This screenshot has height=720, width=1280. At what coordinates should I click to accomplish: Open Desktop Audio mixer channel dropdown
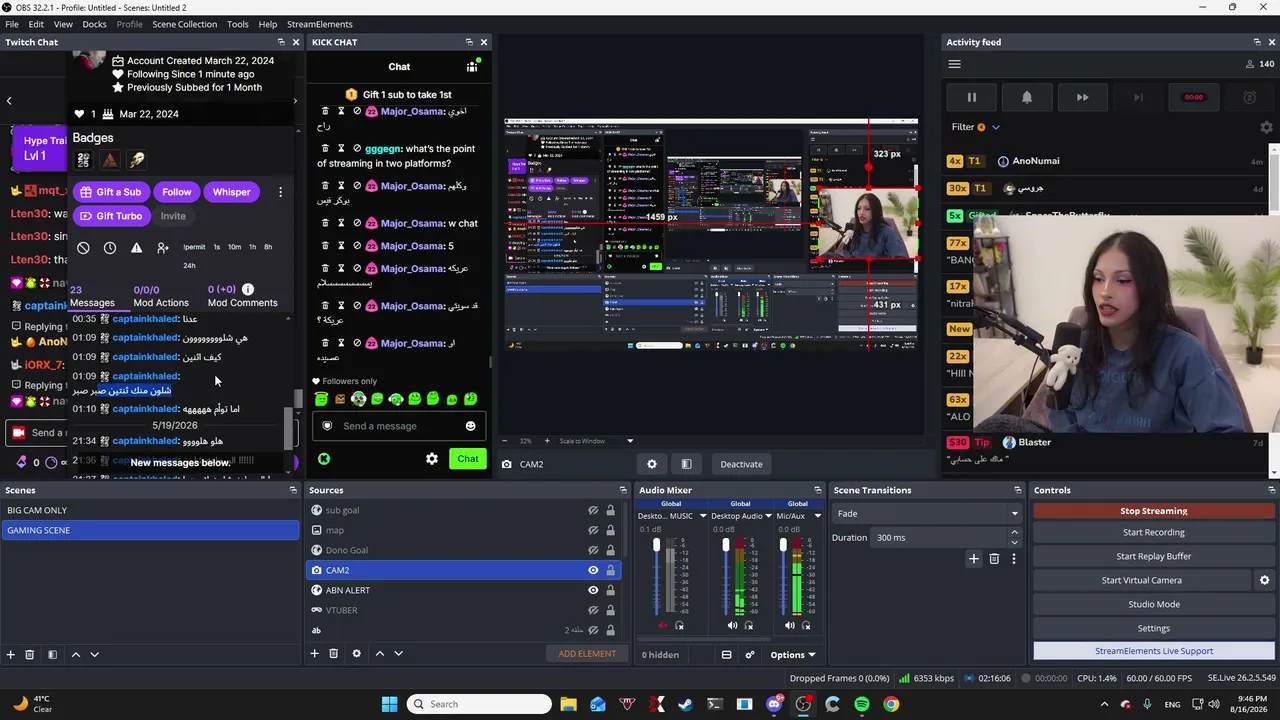(768, 516)
